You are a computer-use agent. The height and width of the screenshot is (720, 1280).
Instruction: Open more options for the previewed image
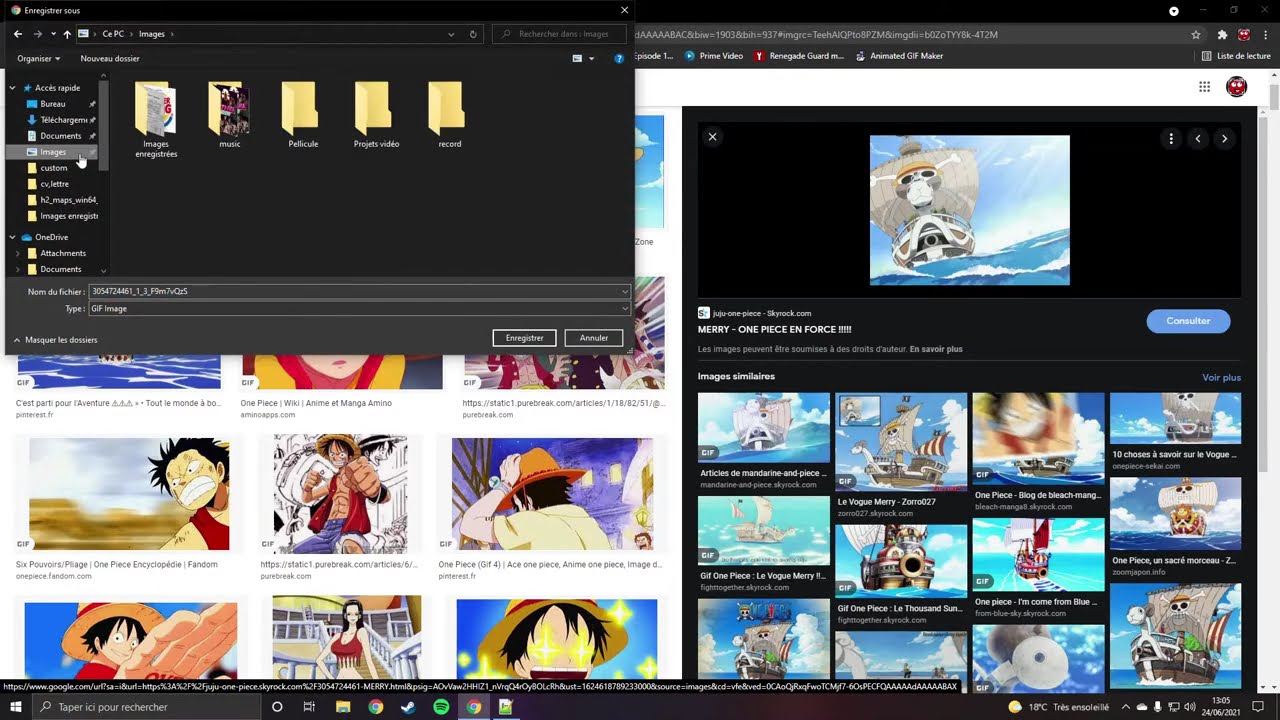(x=1171, y=139)
